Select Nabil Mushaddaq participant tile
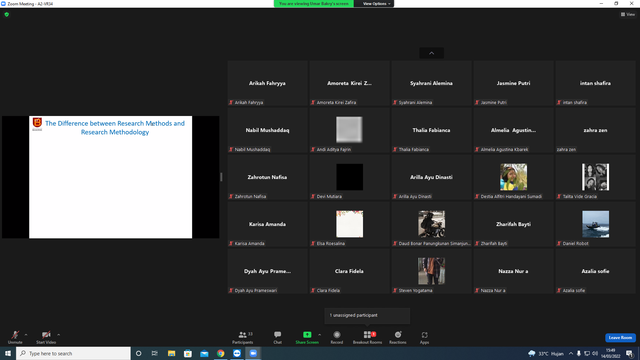Screen dimensions: 640x360 click(x=267, y=130)
